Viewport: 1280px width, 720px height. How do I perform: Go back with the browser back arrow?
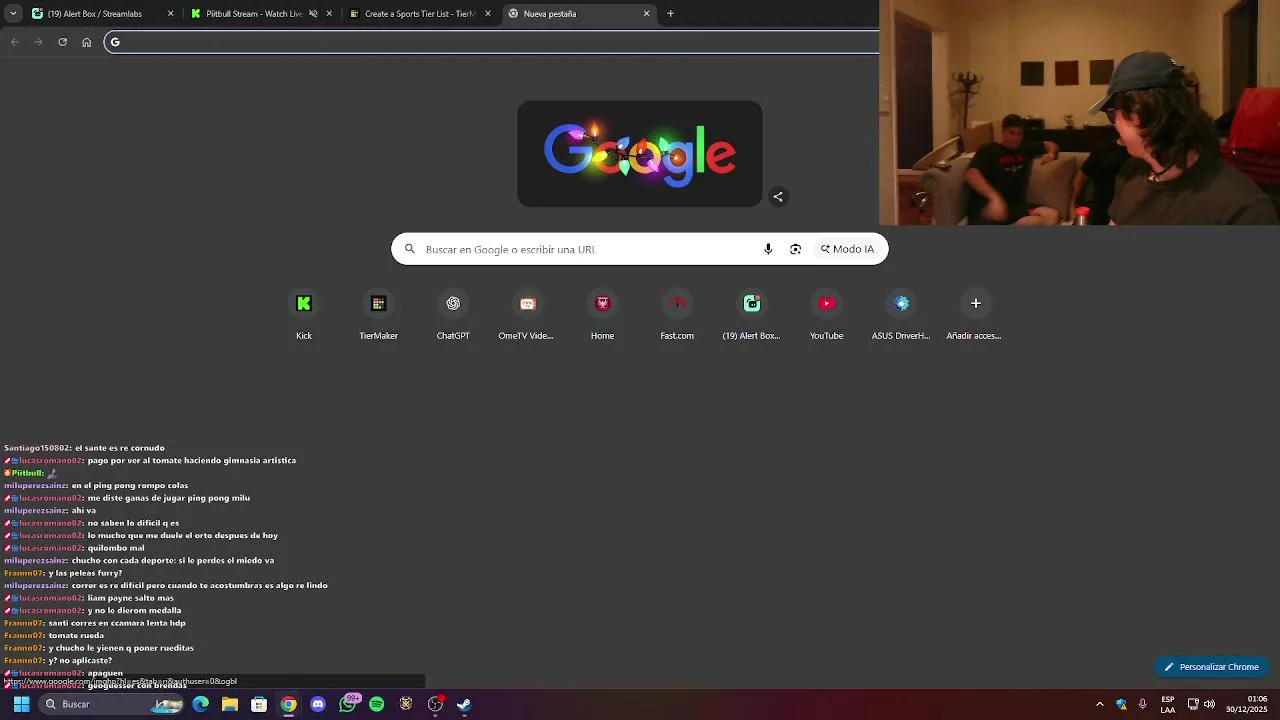pyautogui.click(x=14, y=42)
